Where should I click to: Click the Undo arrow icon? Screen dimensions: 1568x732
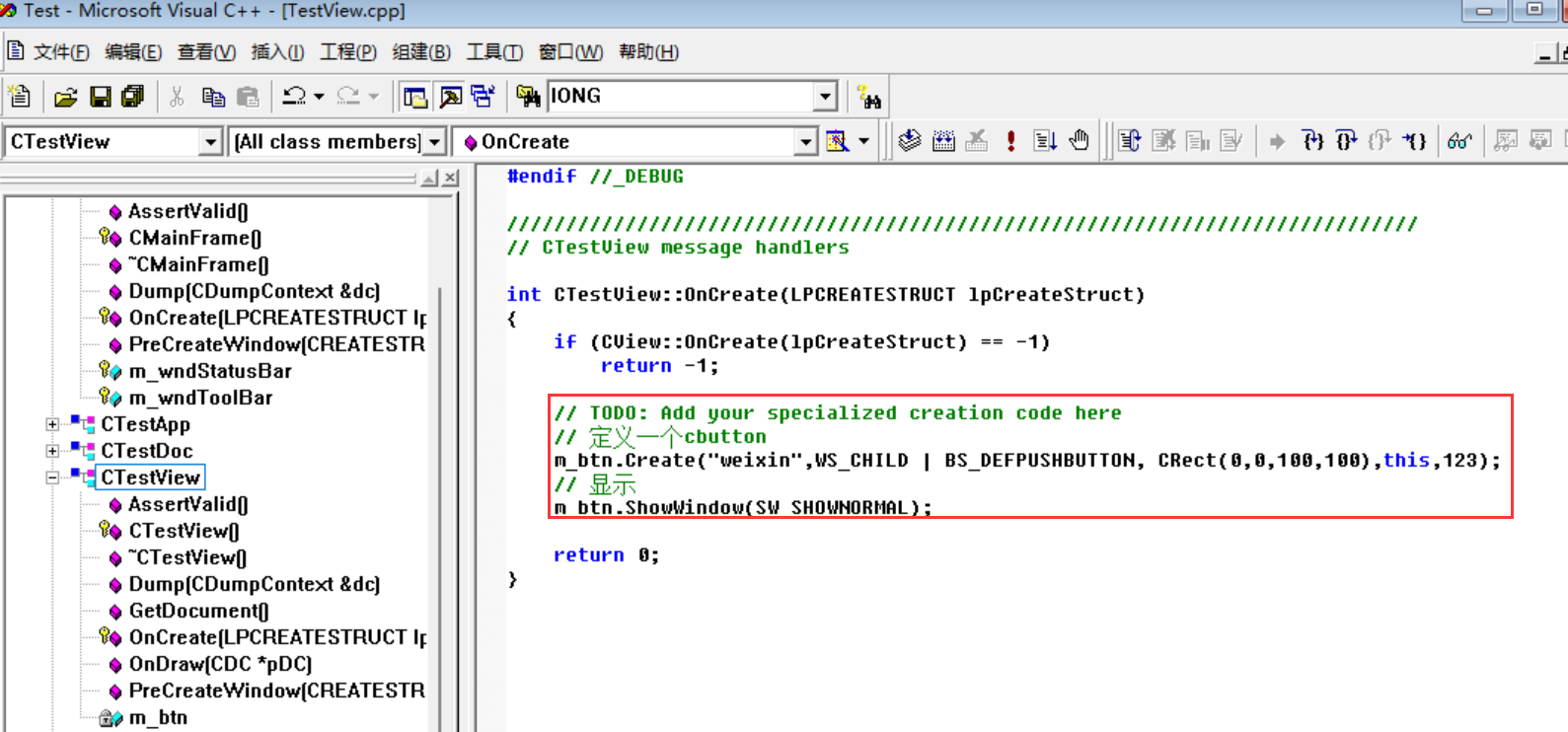pyautogui.click(x=294, y=96)
